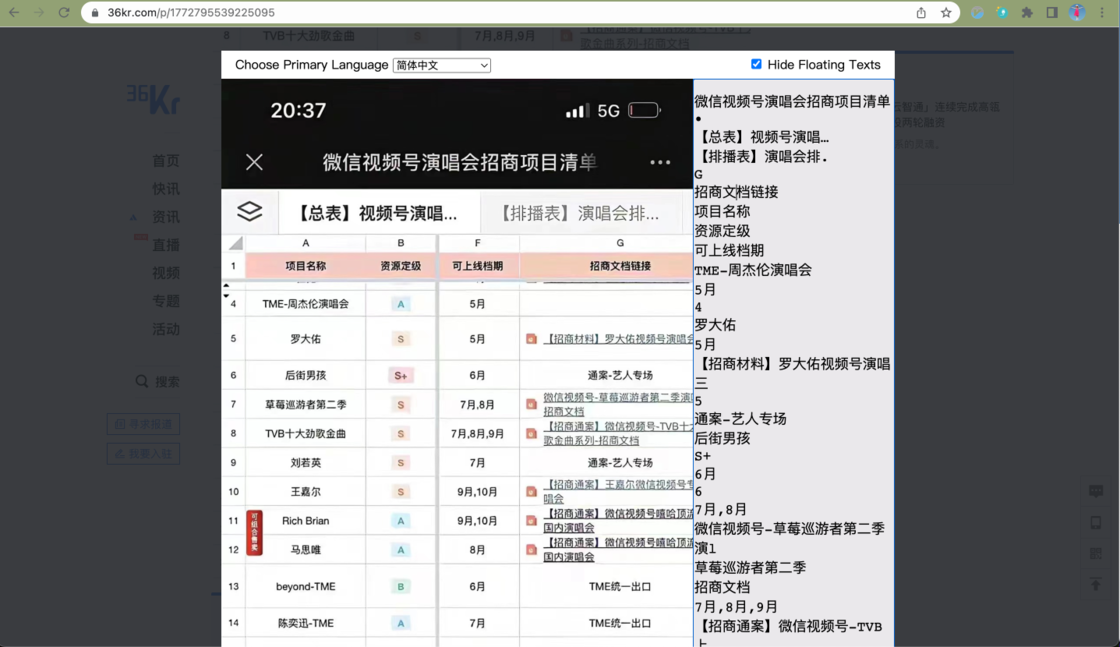Switch to the 【总表】视频号演唱 tab

click(x=377, y=213)
